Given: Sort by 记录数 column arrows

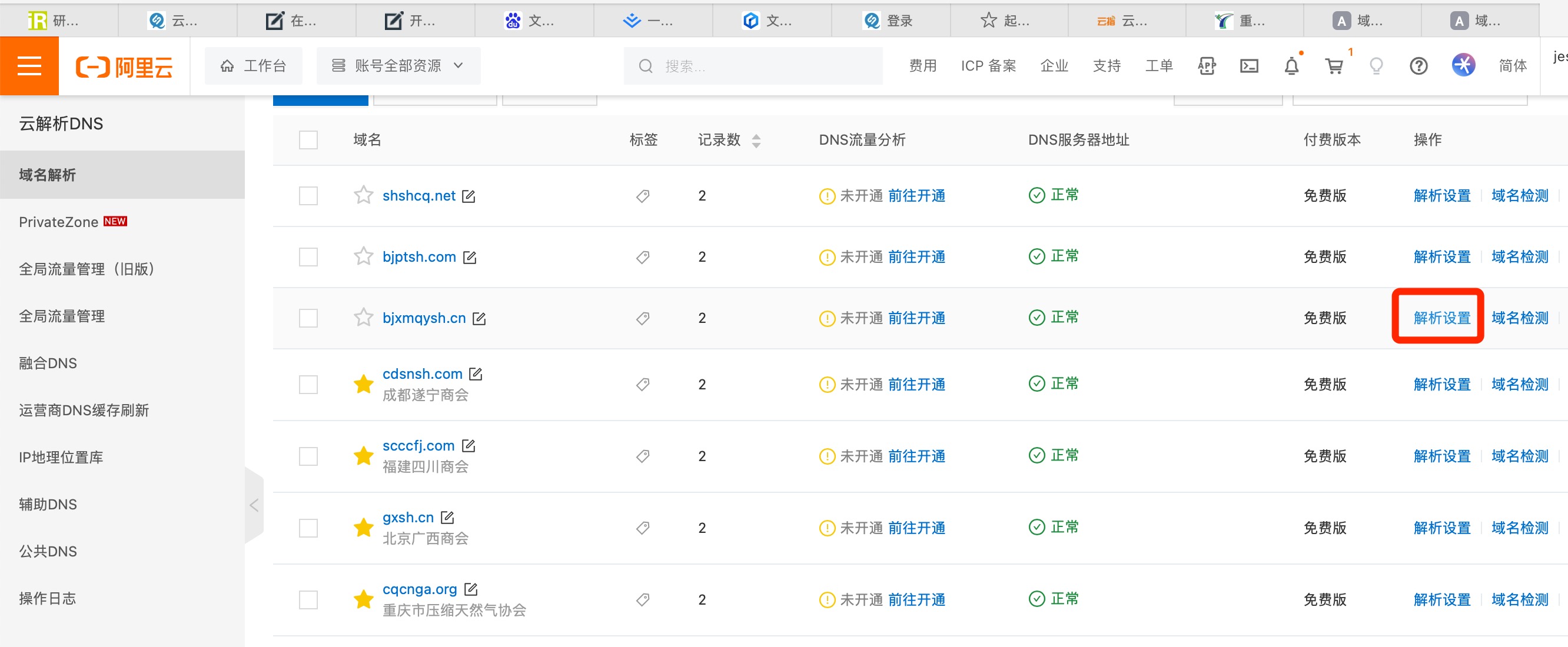Looking at the screenshot, I should 756,141.
